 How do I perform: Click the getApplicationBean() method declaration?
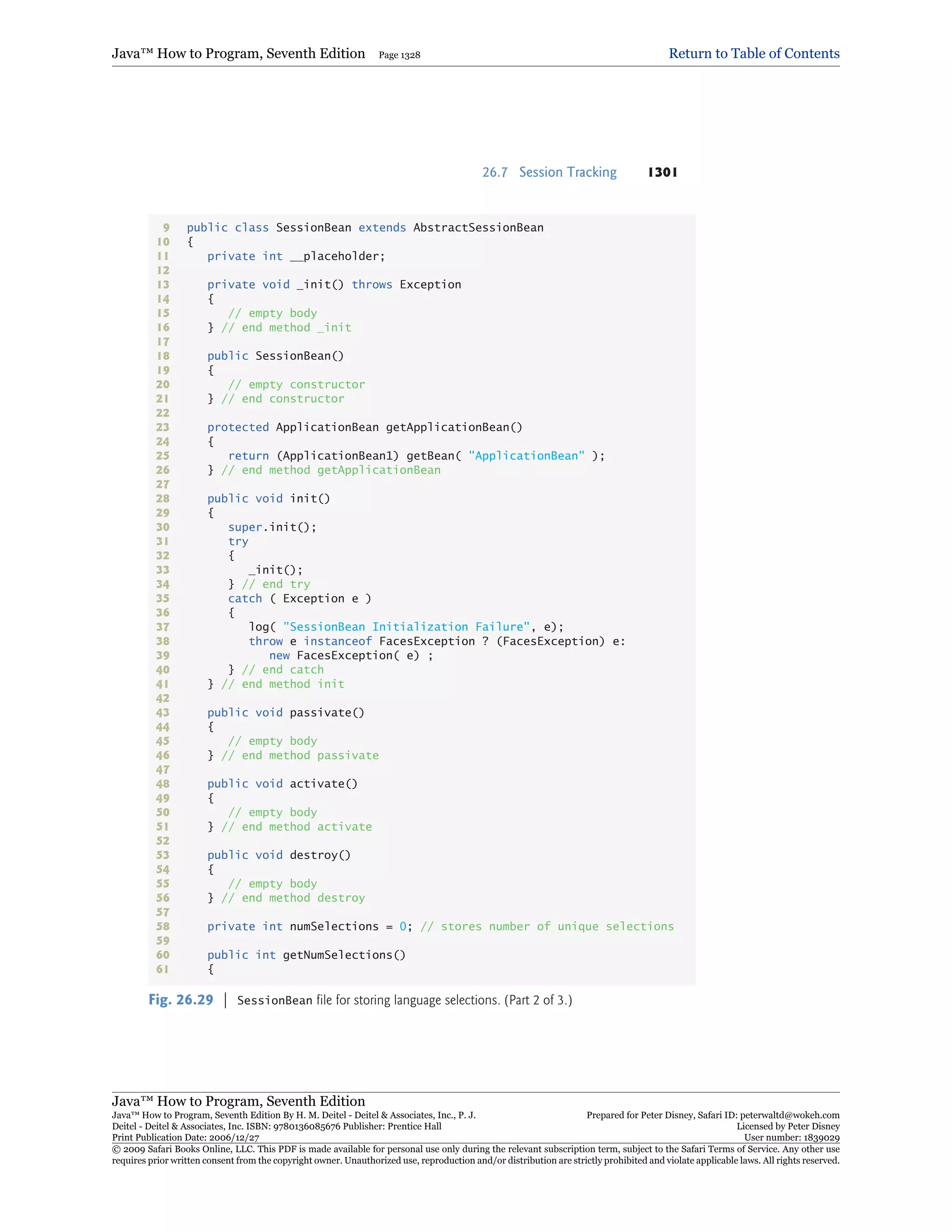point(364,427)
